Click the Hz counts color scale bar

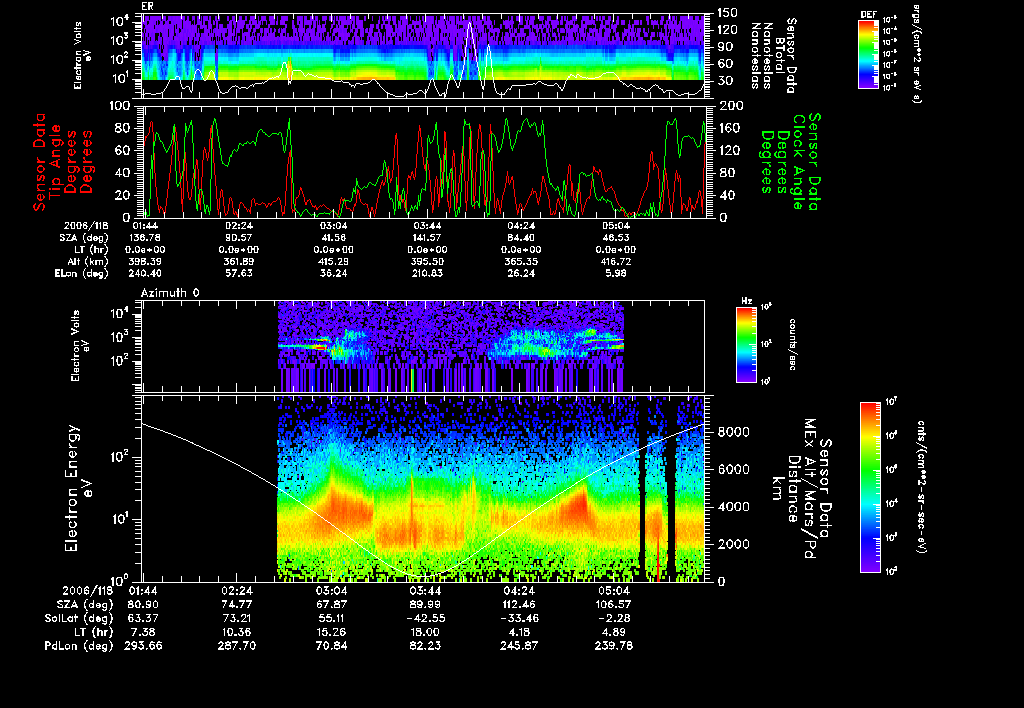point(746,344)
